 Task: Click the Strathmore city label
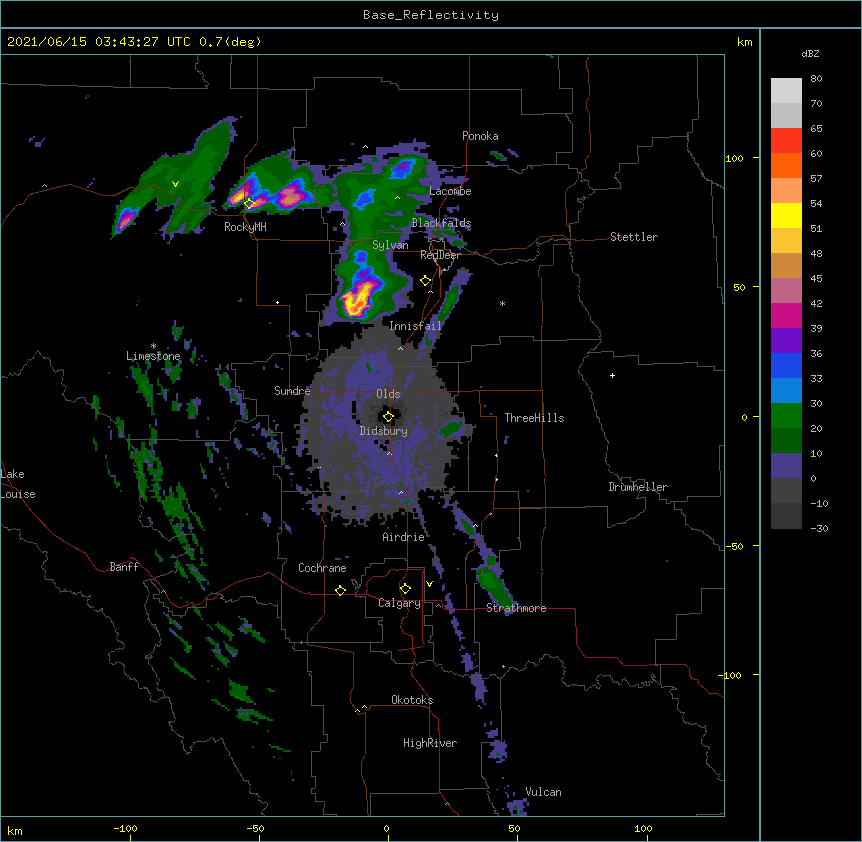point(516,608)
